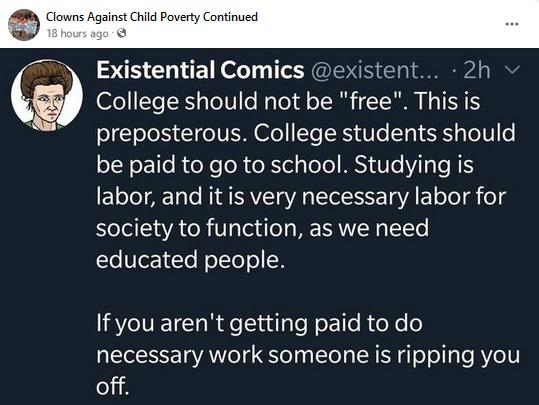Click the 'educated people.' text line
539x405 pixels.
click(x=190, y=259)
